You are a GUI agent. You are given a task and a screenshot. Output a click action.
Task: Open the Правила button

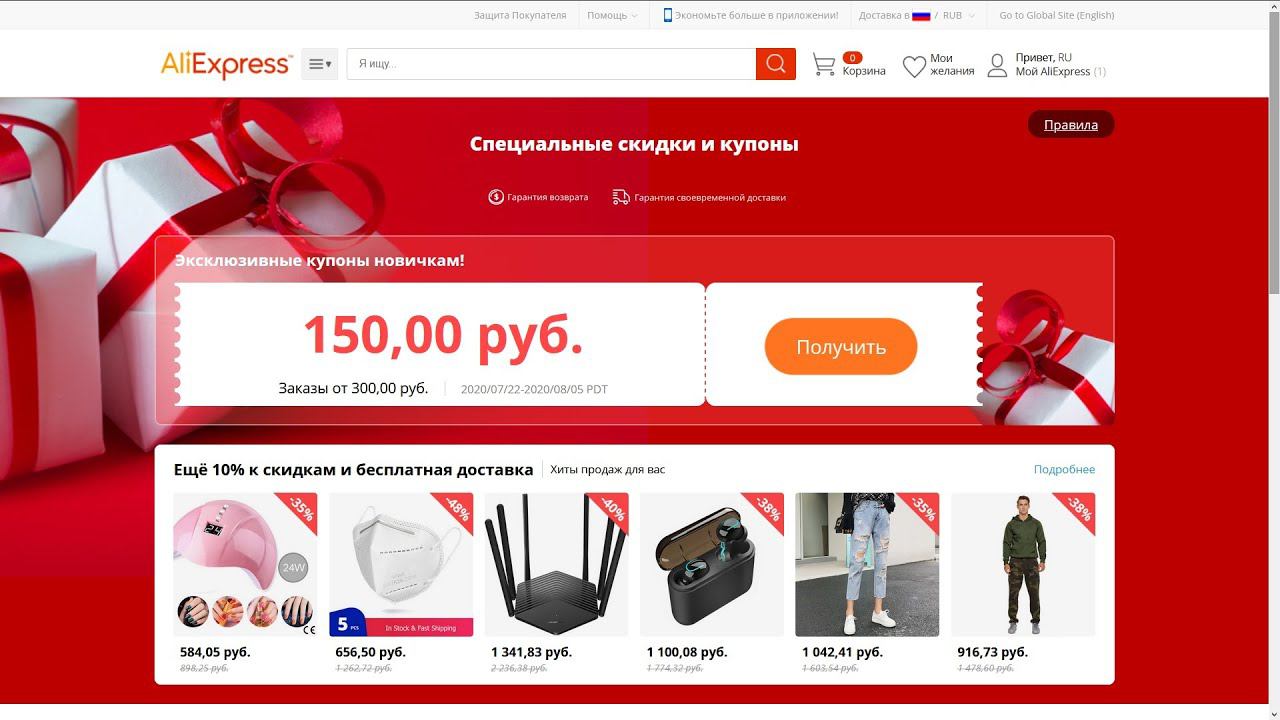1071,124
